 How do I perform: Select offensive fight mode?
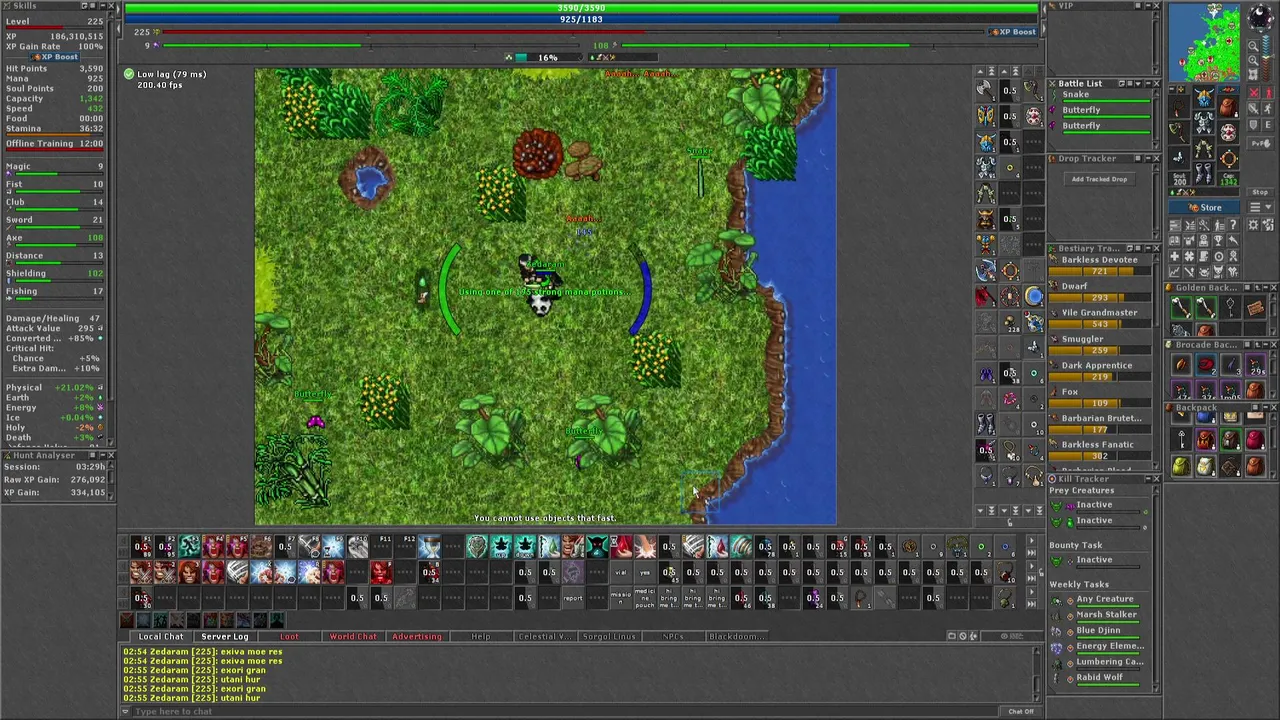1254,92
